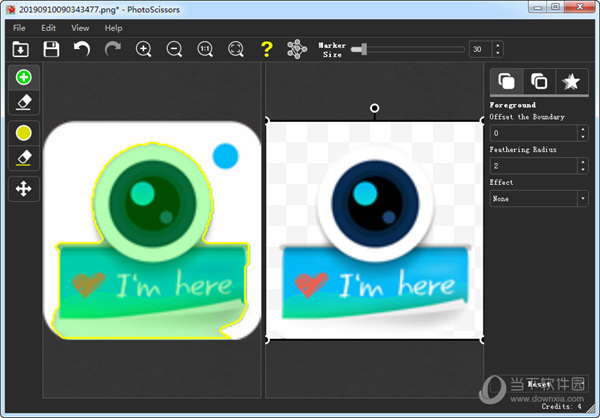600x418 pixels.
Task: Click the Reset button
Action: [539, 384]
